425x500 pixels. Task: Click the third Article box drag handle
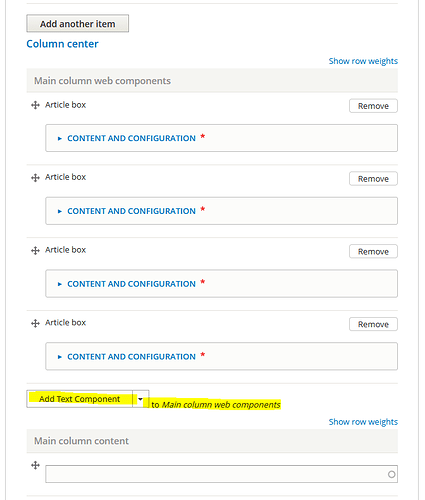pos(35,250)
